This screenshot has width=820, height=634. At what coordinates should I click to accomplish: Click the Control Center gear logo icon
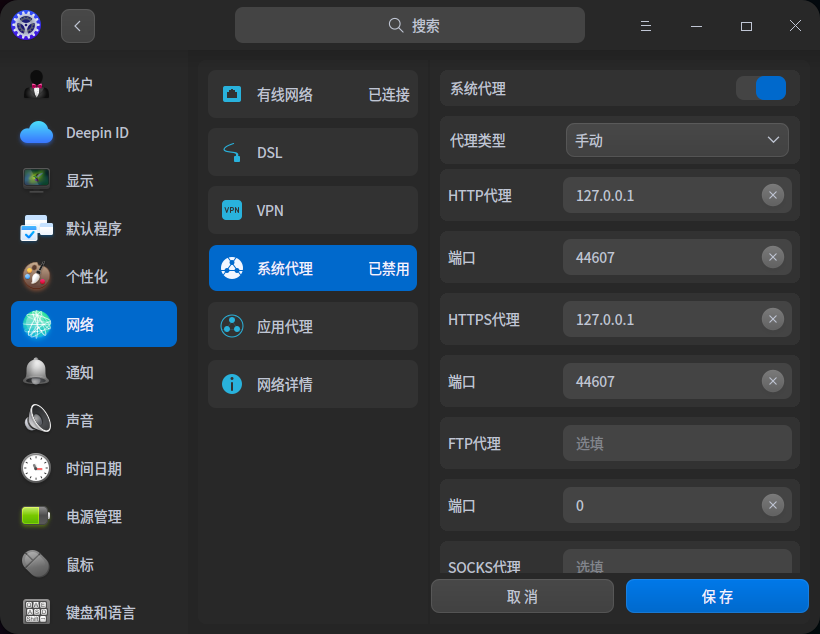26,25
